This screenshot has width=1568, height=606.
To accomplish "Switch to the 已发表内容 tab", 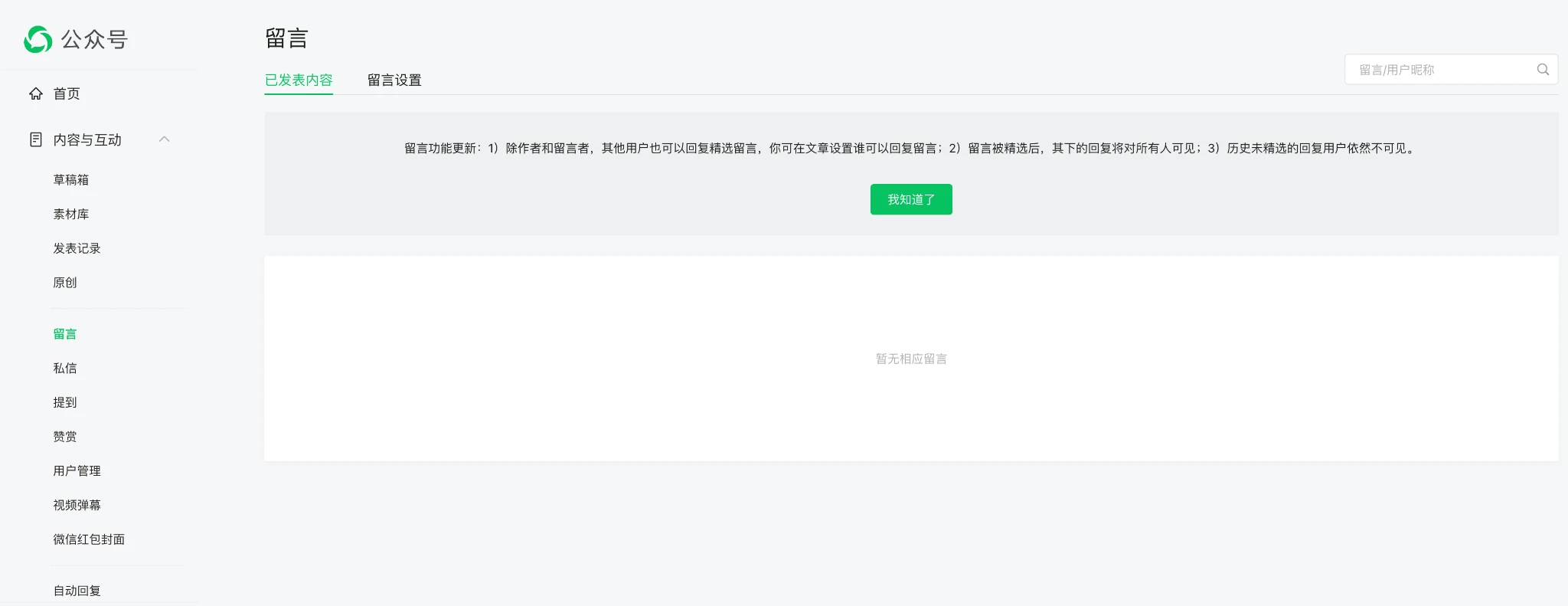I will 299,80.
